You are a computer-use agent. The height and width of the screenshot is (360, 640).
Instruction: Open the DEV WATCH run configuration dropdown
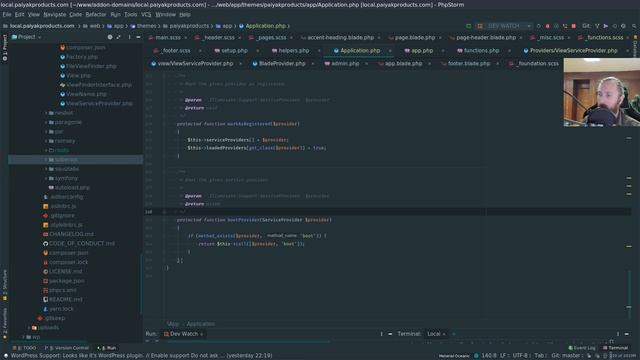504,26
